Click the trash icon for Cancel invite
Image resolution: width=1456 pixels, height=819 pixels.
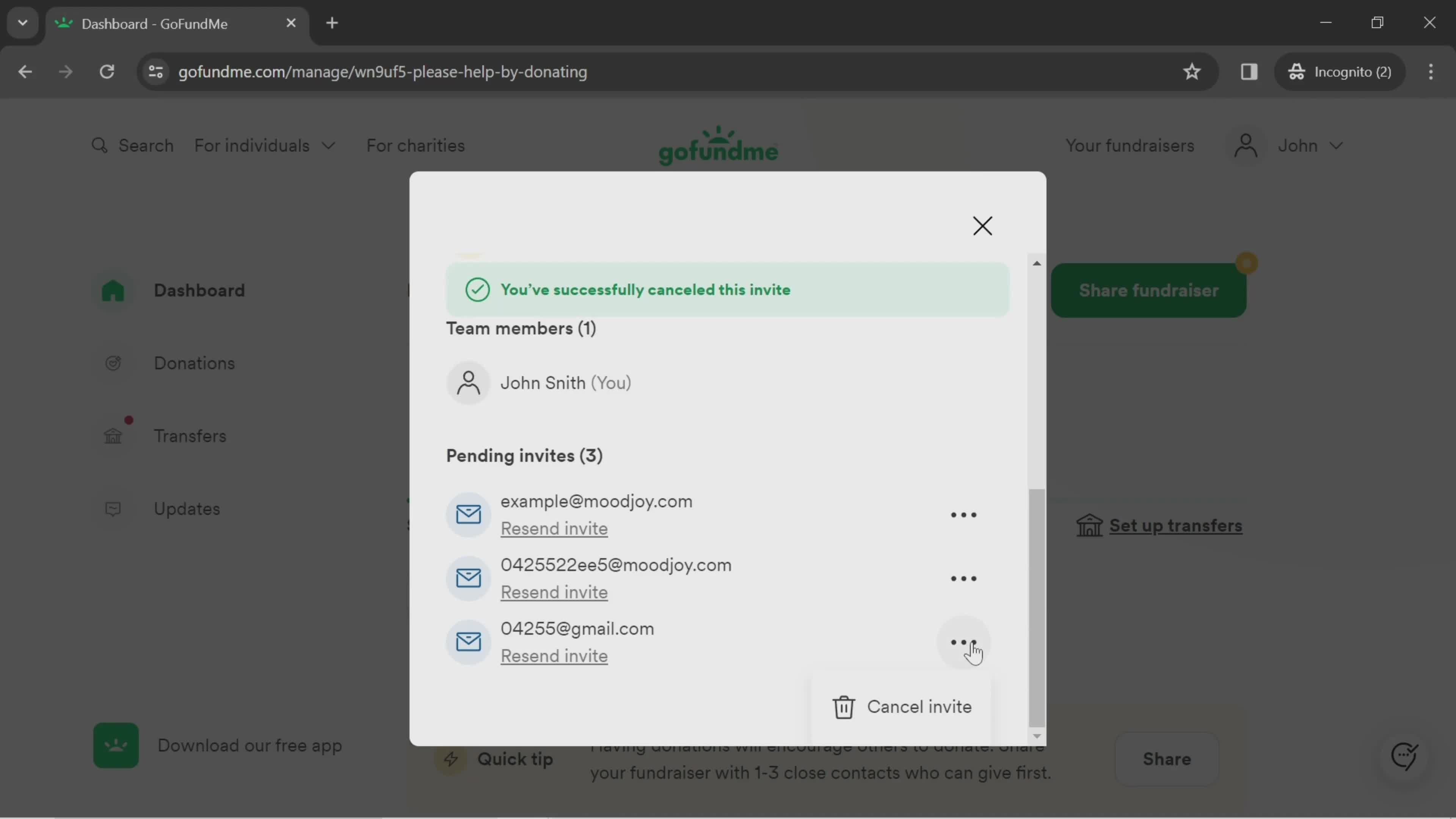tap(843, 707)
